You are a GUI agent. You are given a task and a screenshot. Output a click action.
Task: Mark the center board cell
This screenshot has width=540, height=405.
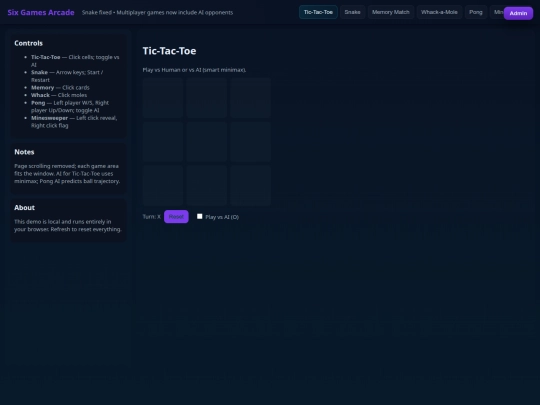(207, 142)
